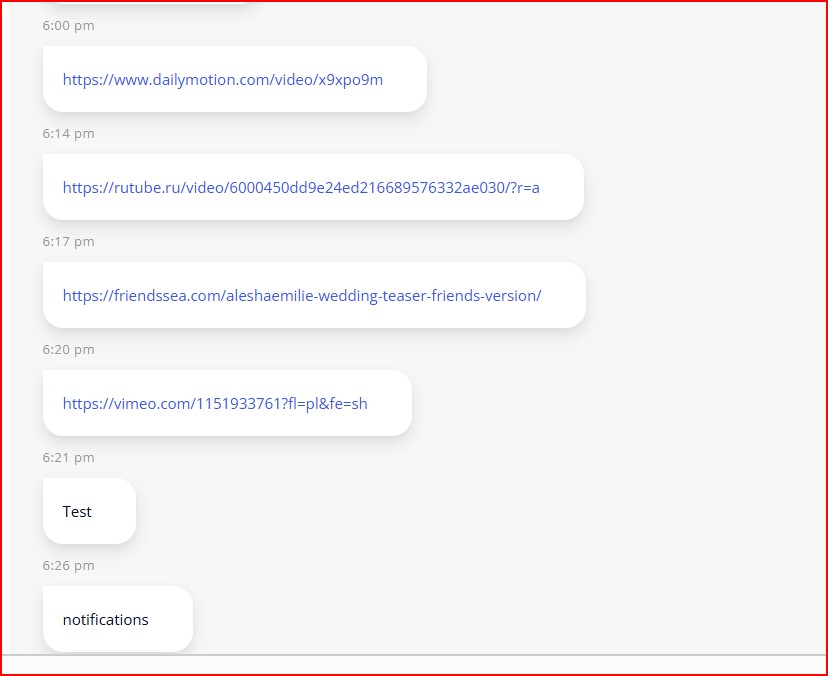Select the 6:17 pm timestamp label
This screenshot has width=828, height=676.
[x=68, y=242]
